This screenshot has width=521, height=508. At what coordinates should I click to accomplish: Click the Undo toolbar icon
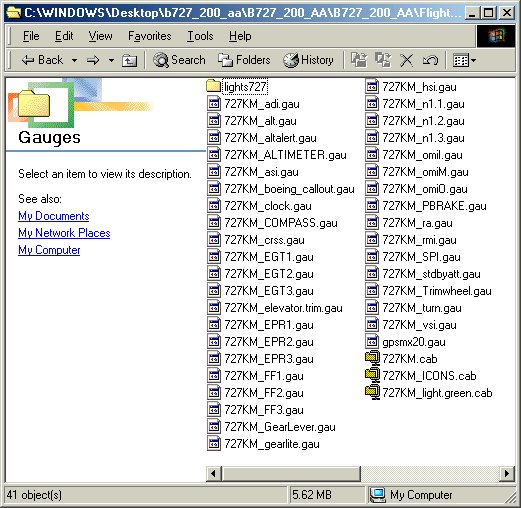430,60
